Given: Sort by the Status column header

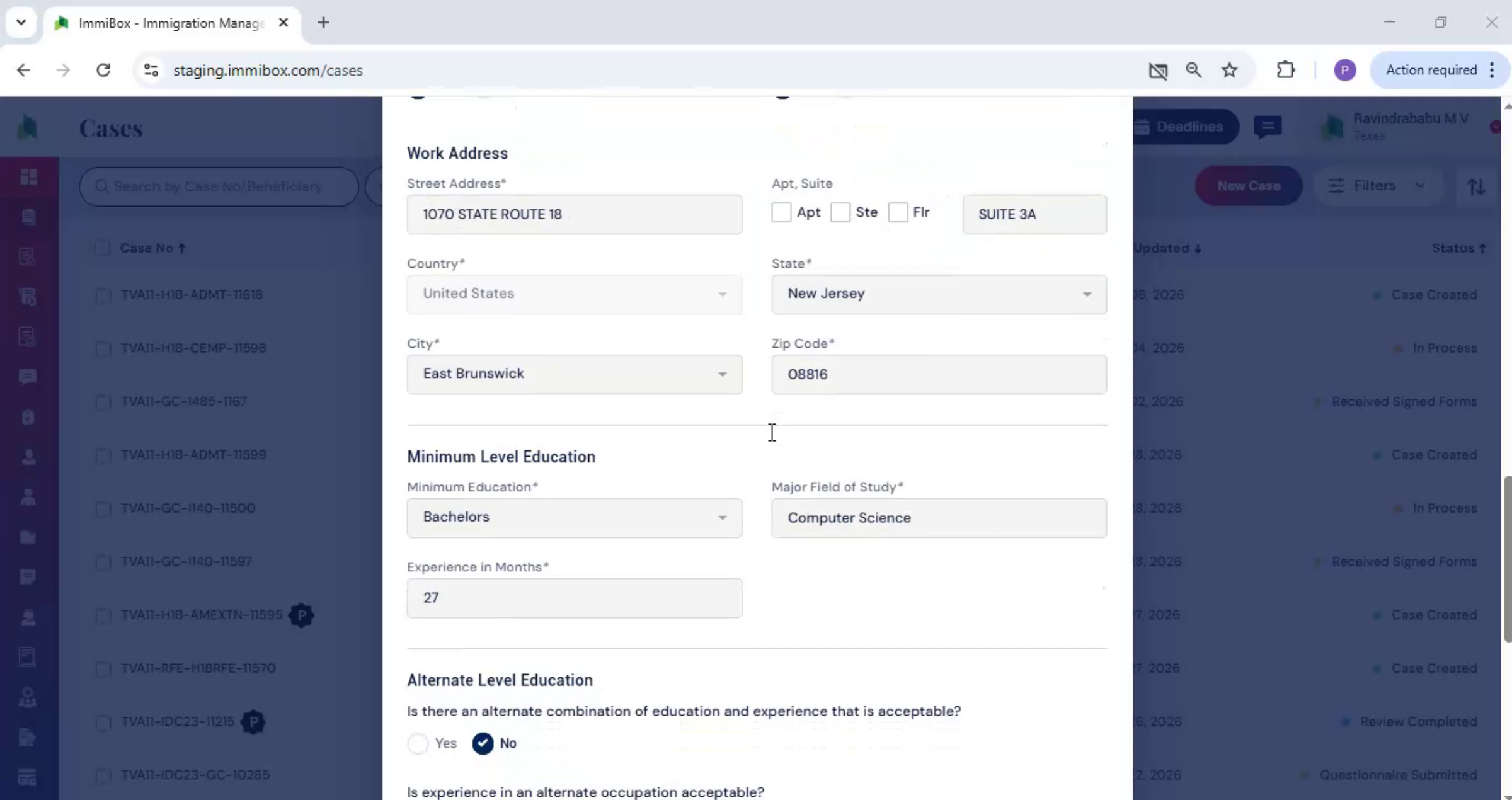Looking at the screenshot, I should pyautogui.click(x=1458, y=248).
